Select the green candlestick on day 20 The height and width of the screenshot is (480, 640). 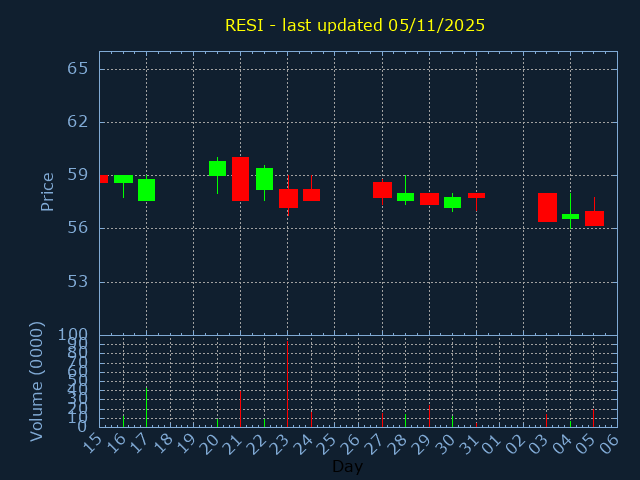(217, 168)
